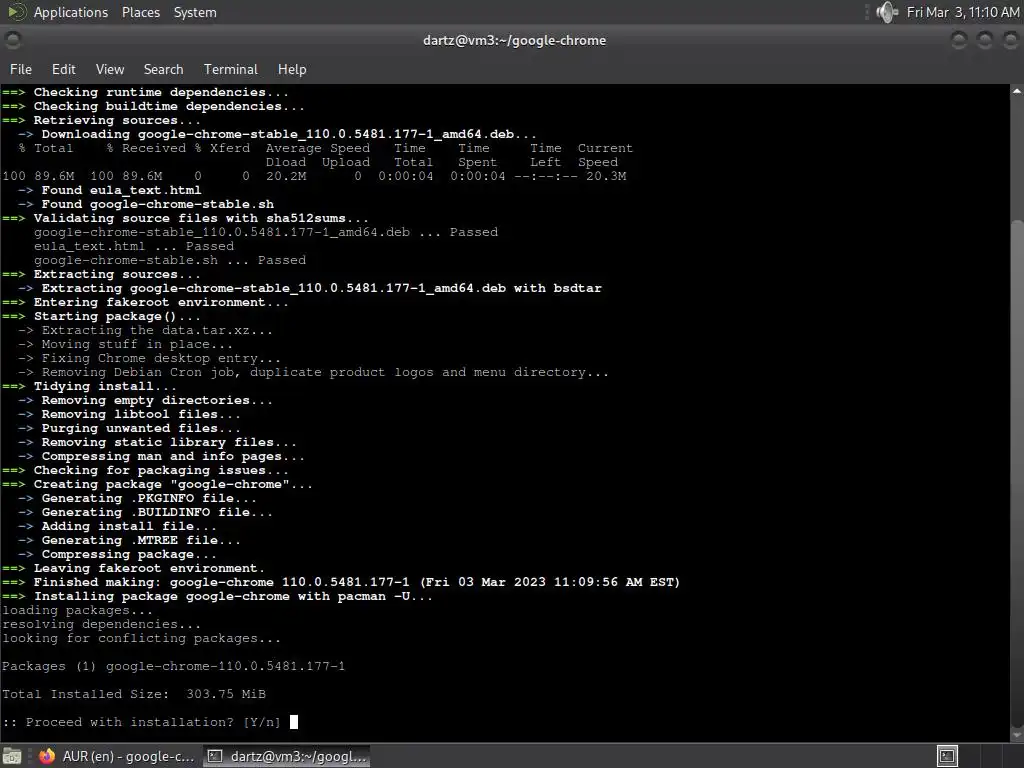Click the Leaving fakeroot environment line

[133, 568]
